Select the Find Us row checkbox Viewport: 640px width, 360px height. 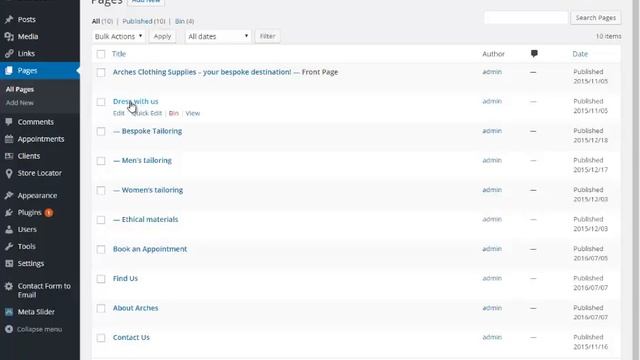click(101, 279)
